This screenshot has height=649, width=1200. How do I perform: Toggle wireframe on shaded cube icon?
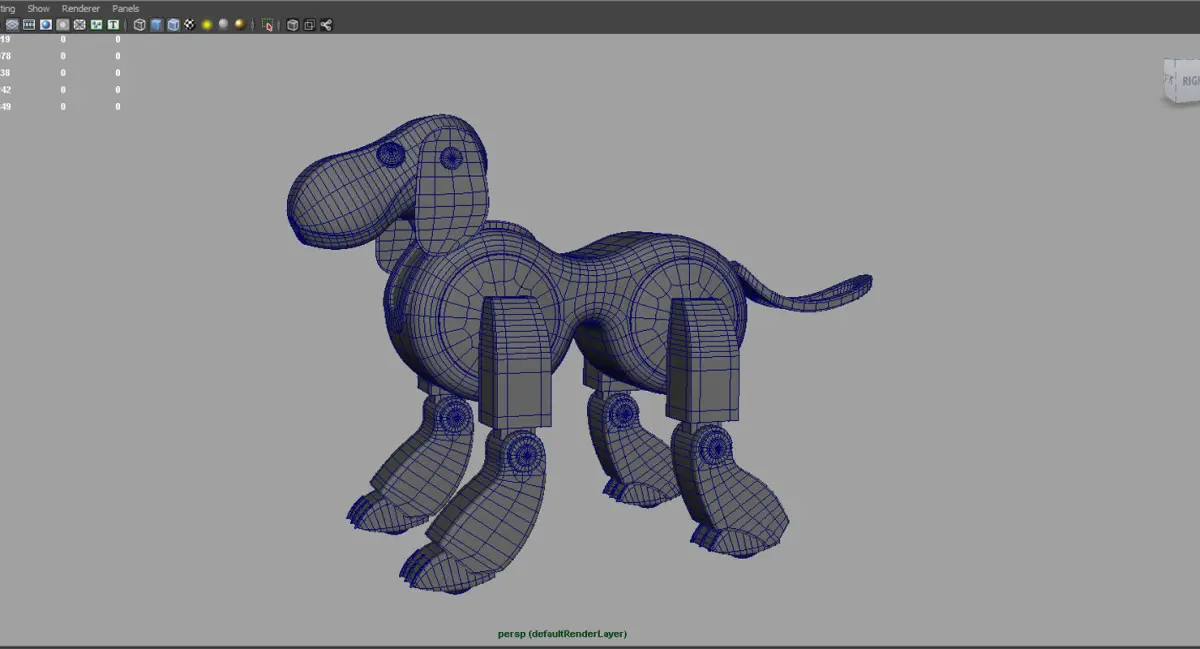point(173,24)
